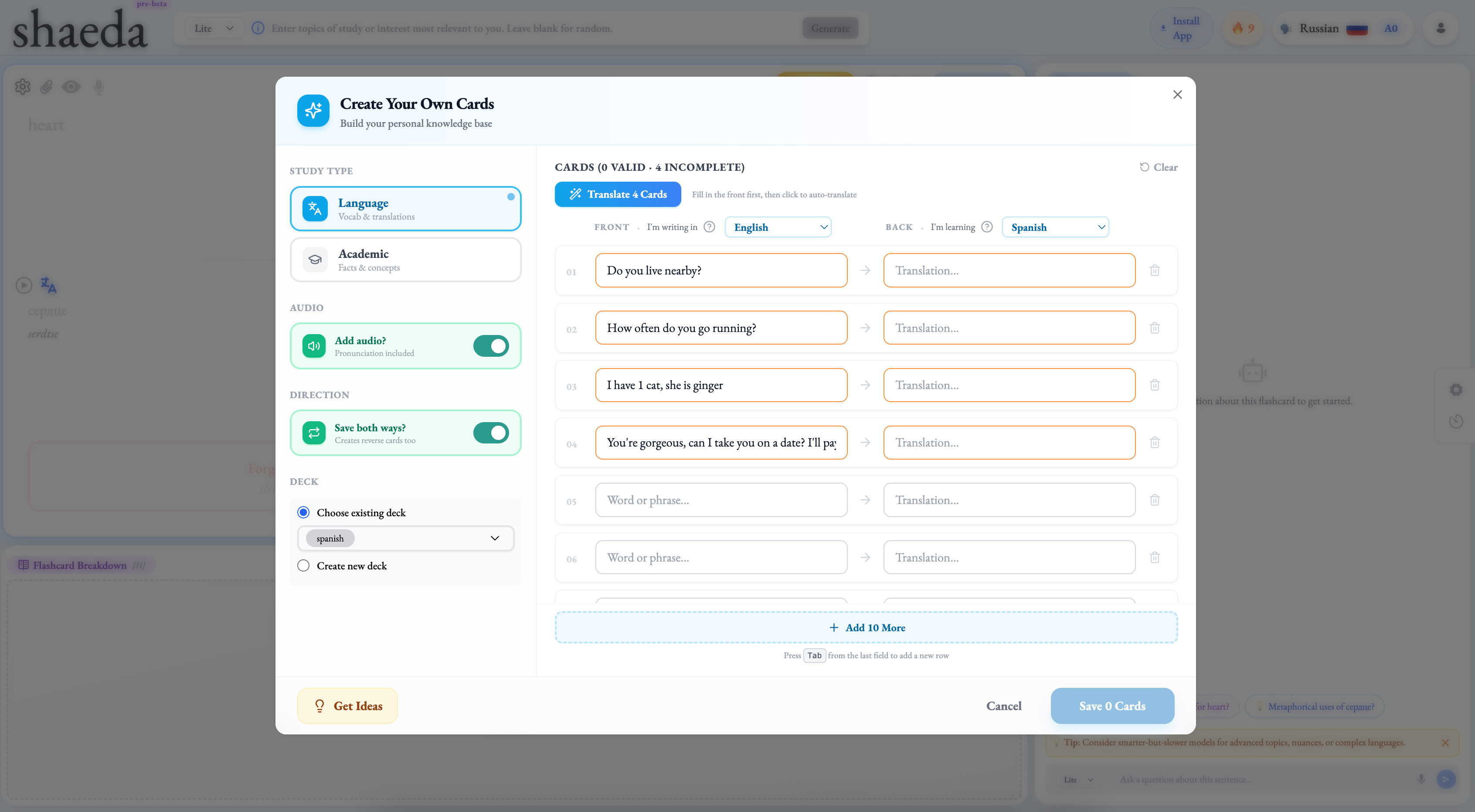This screenshot has width=1475, height=812.
Task: Turn off Save both ways switch
Action: pyautogui.click(x=491, y=433)
